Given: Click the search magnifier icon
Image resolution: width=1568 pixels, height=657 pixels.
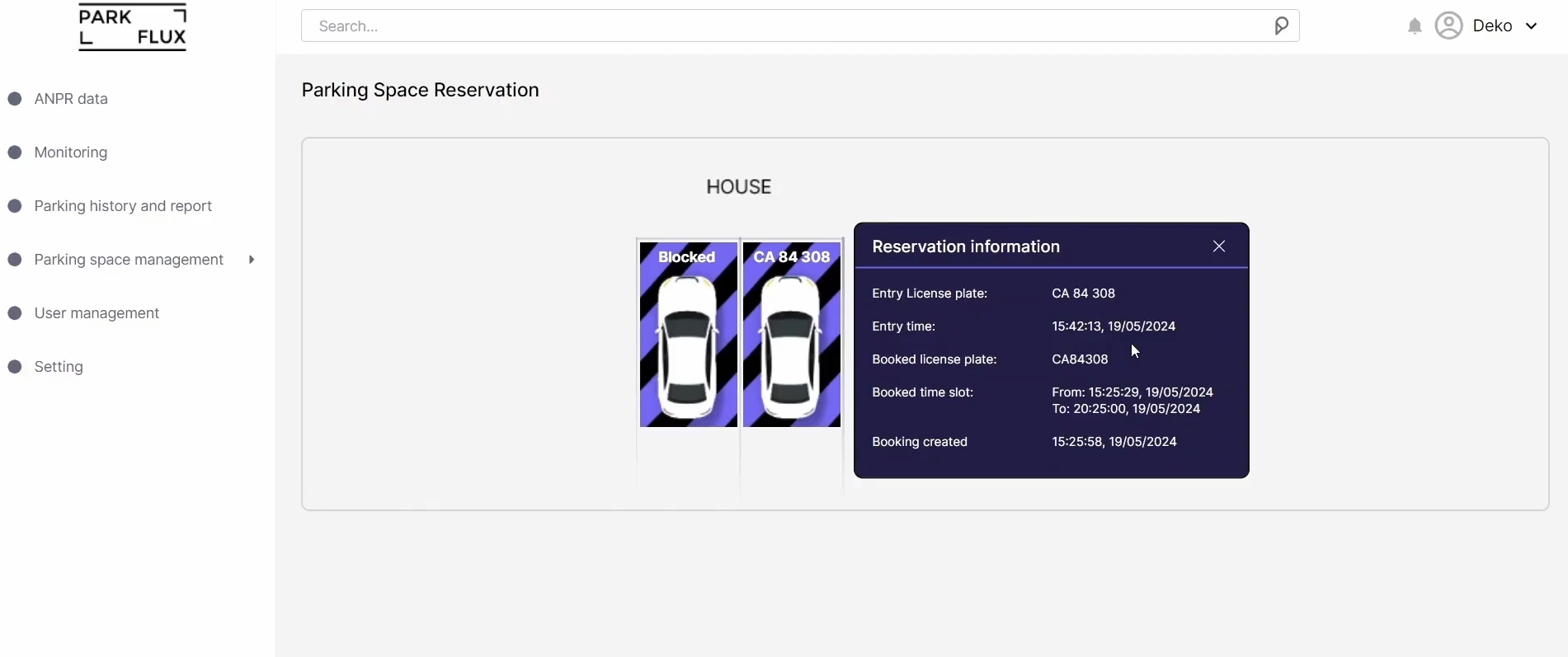Looking at the screenshot, I should (1281, 26).
